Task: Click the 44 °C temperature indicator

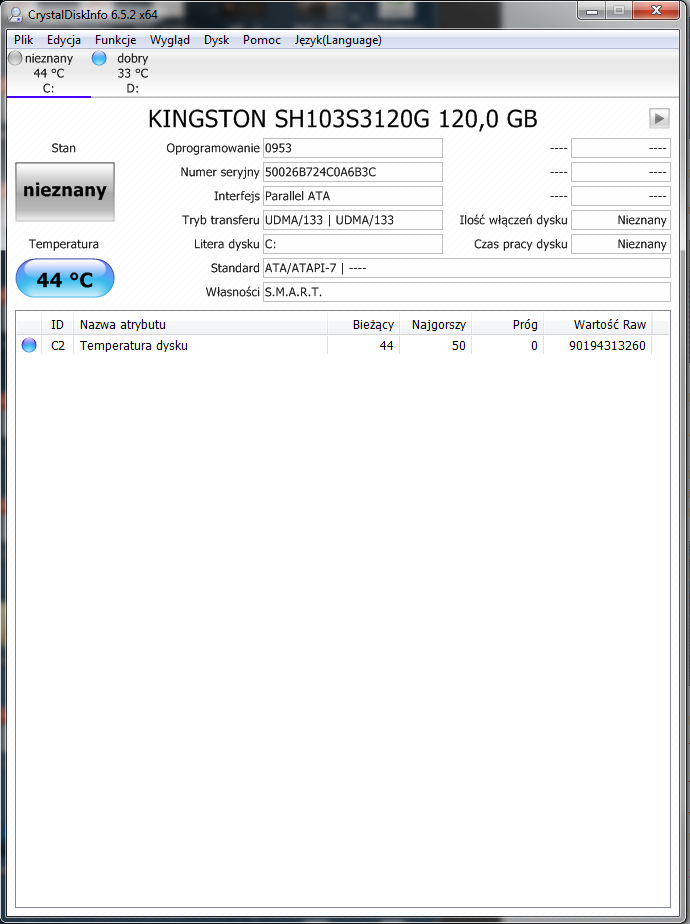Action: (65, 278)
